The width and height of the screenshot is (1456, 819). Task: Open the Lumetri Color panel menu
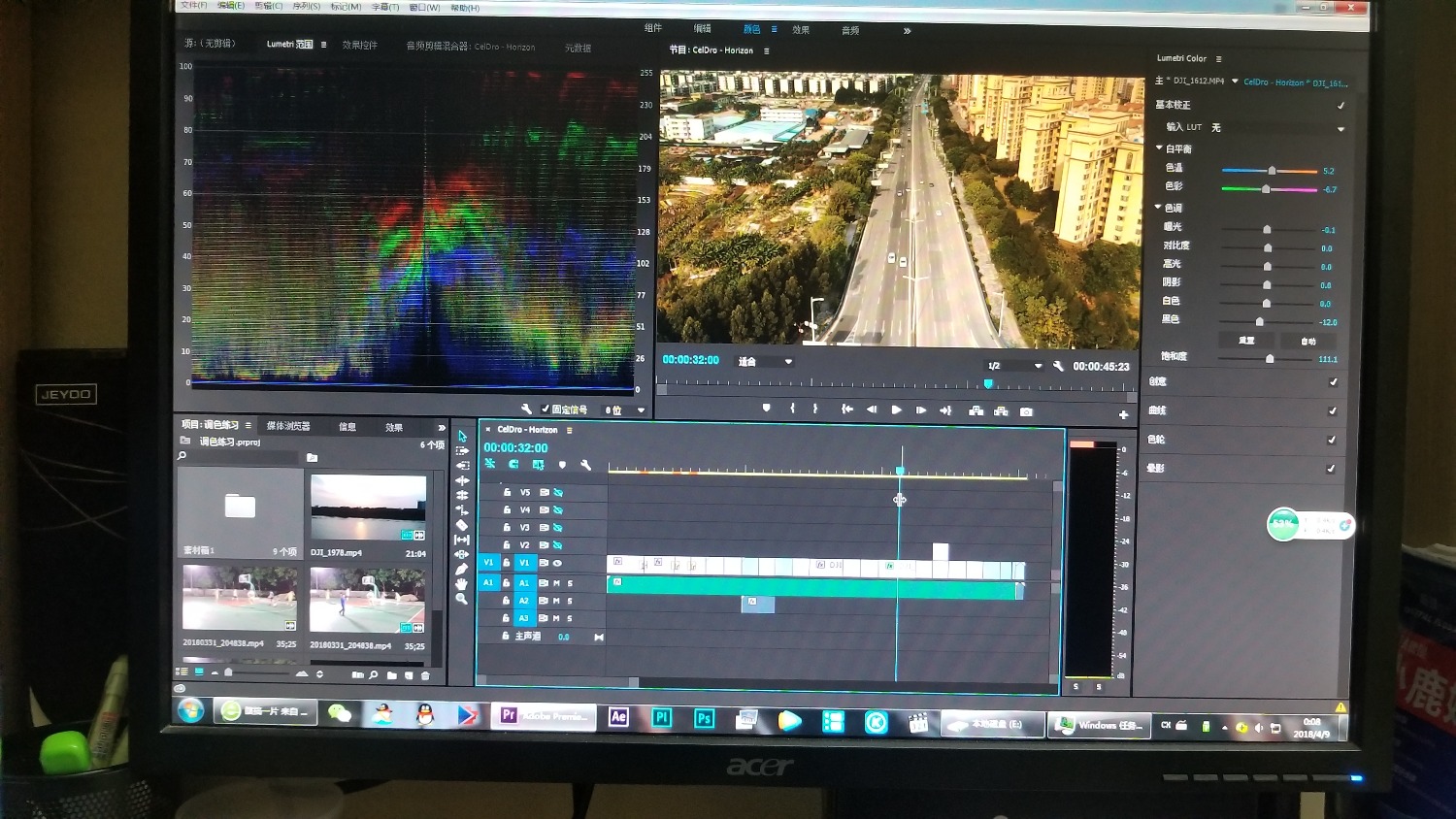[1218, 59]
